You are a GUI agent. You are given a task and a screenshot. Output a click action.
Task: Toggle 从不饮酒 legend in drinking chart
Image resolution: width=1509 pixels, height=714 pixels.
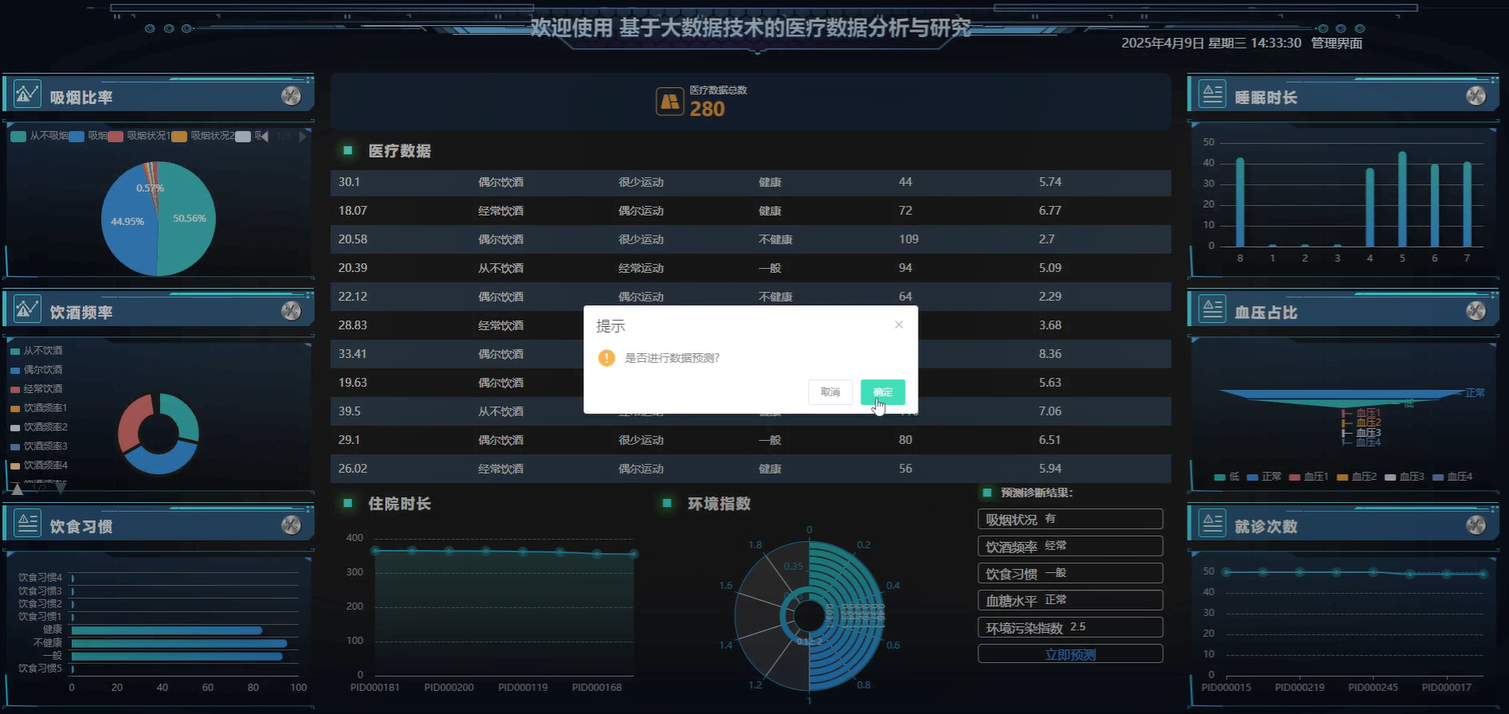tap(36, 351)
